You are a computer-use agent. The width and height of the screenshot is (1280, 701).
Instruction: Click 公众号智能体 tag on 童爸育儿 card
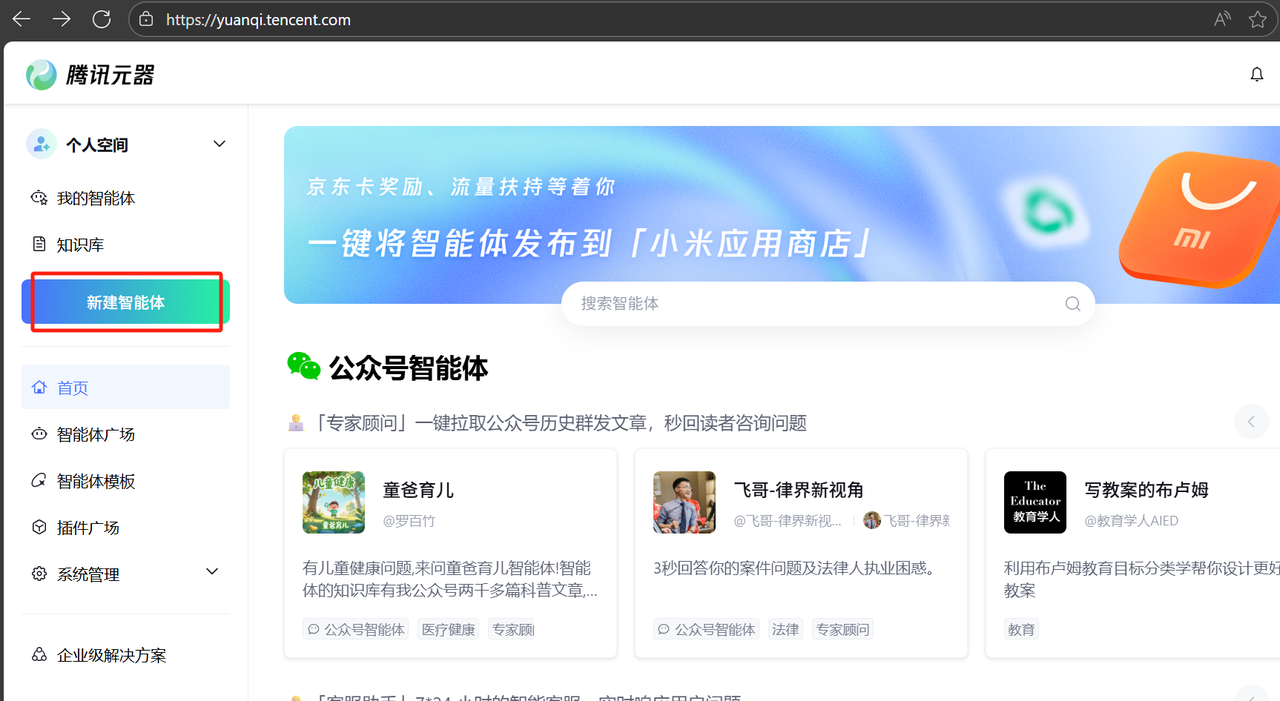356,629
